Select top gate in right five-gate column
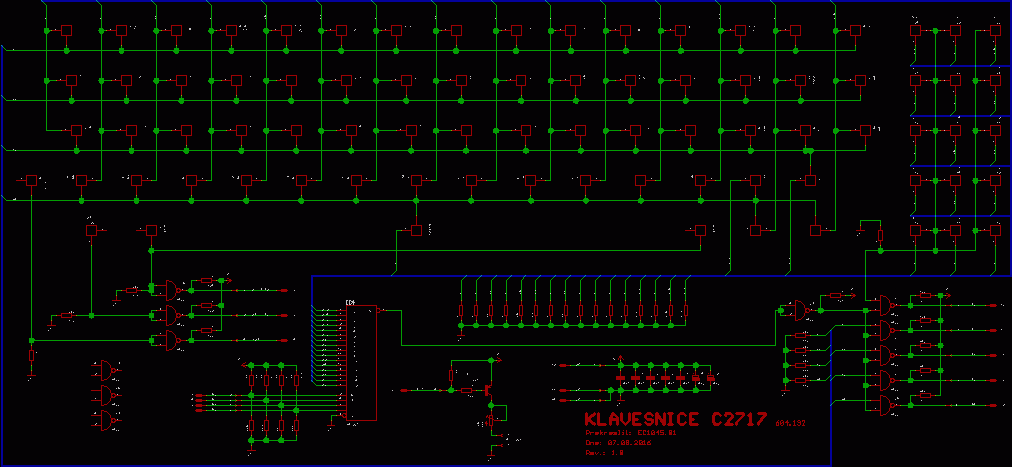 click(885, 303)
